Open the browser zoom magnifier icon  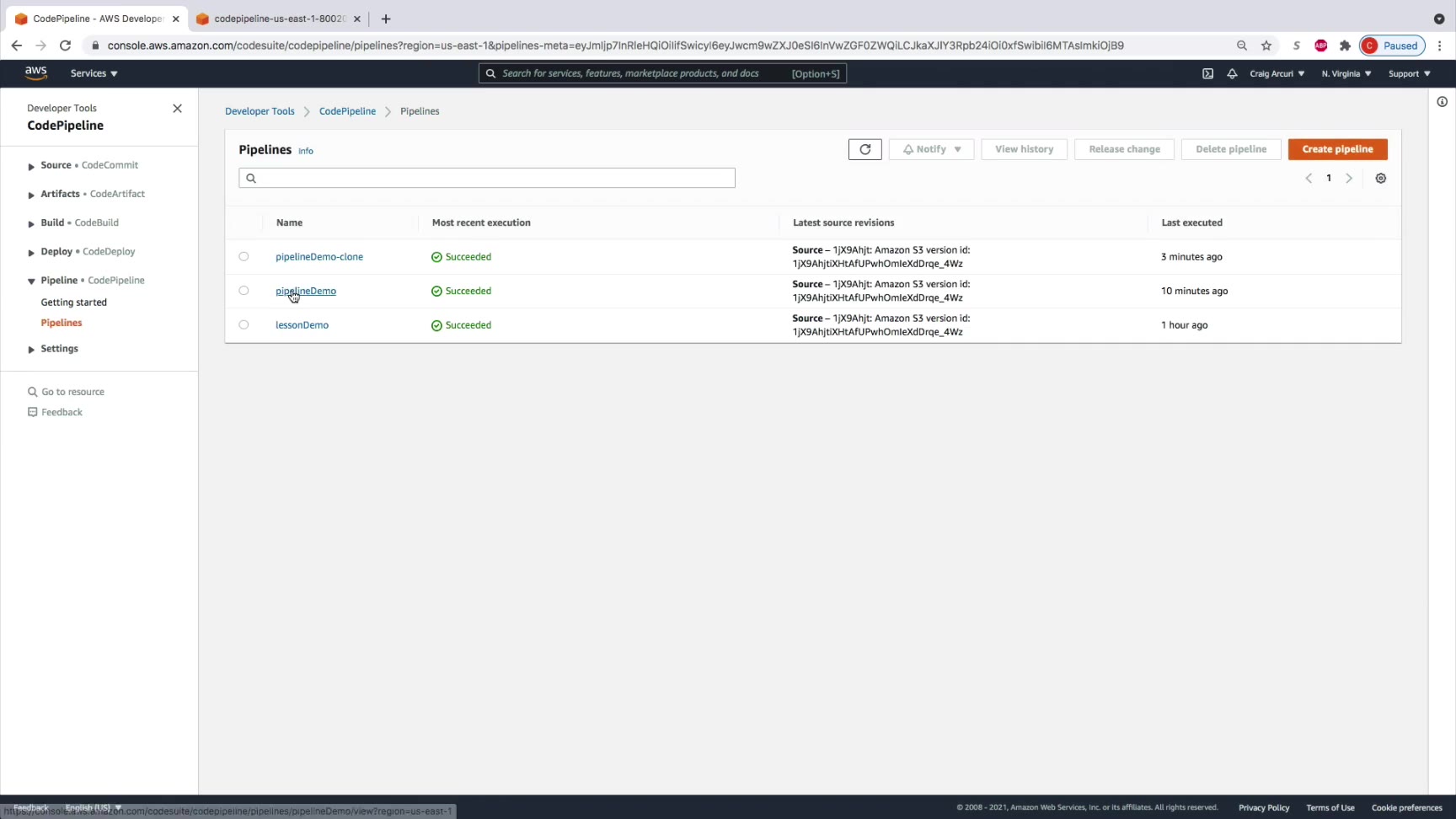(1241, 45)
